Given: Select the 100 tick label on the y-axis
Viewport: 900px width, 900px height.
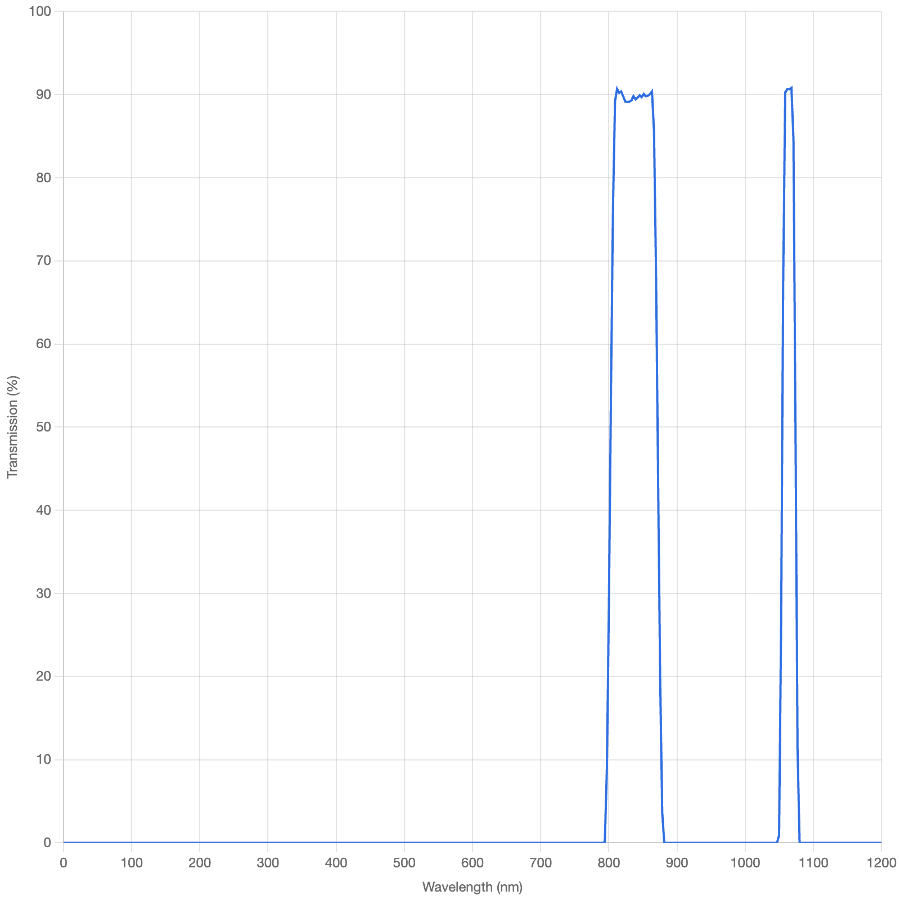Looking at the screenshot, I should (x=41, y=12).
